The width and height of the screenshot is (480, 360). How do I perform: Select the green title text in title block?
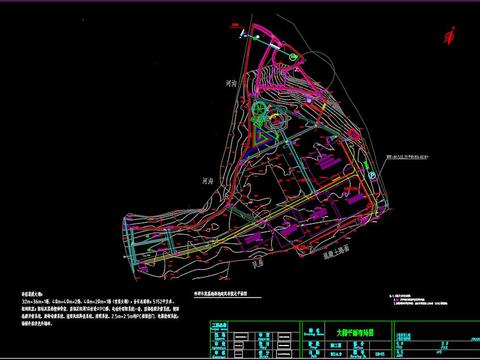355,333
